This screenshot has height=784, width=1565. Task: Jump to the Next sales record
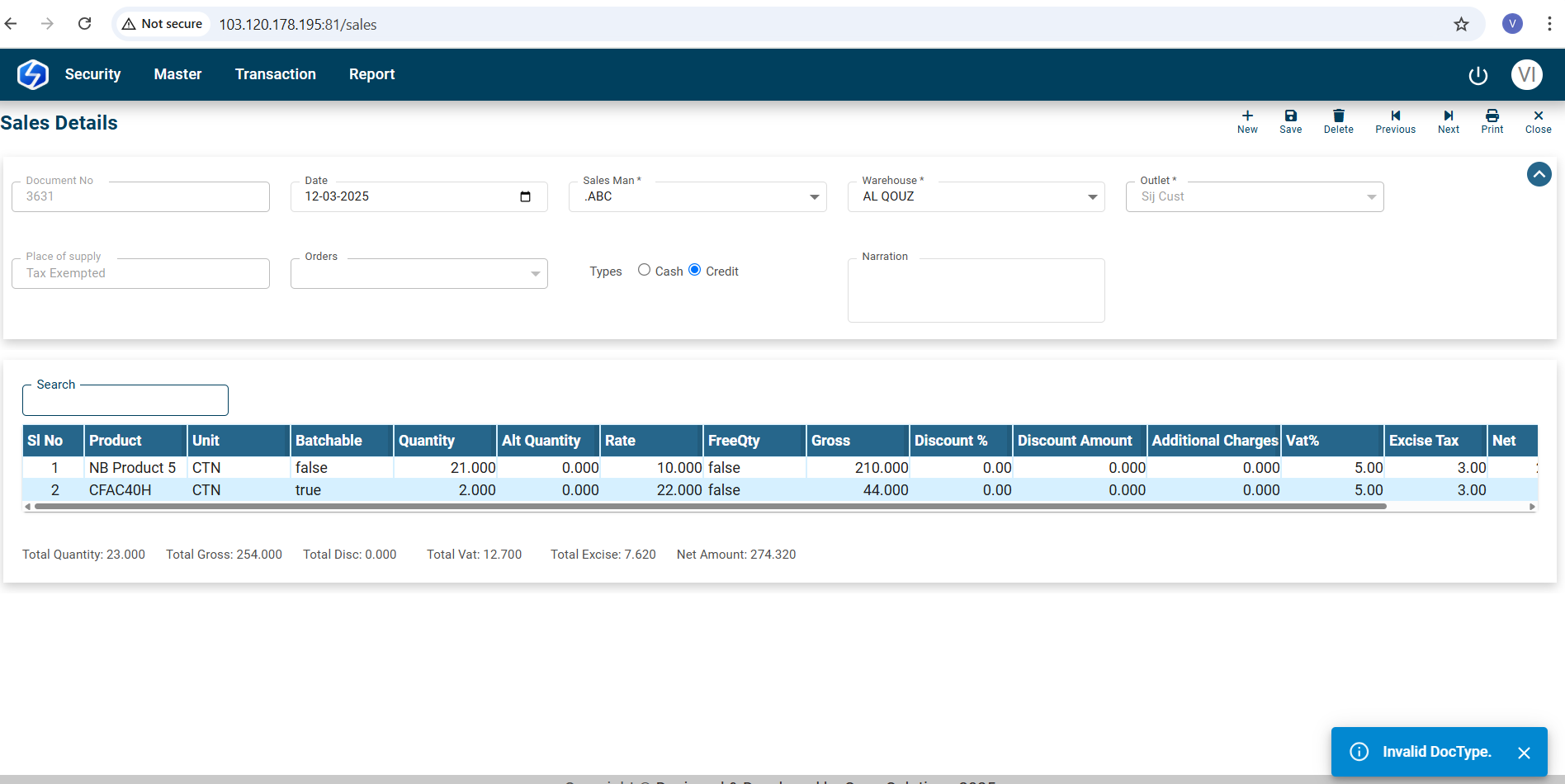pyautogui.click(x=1448, y=116)
